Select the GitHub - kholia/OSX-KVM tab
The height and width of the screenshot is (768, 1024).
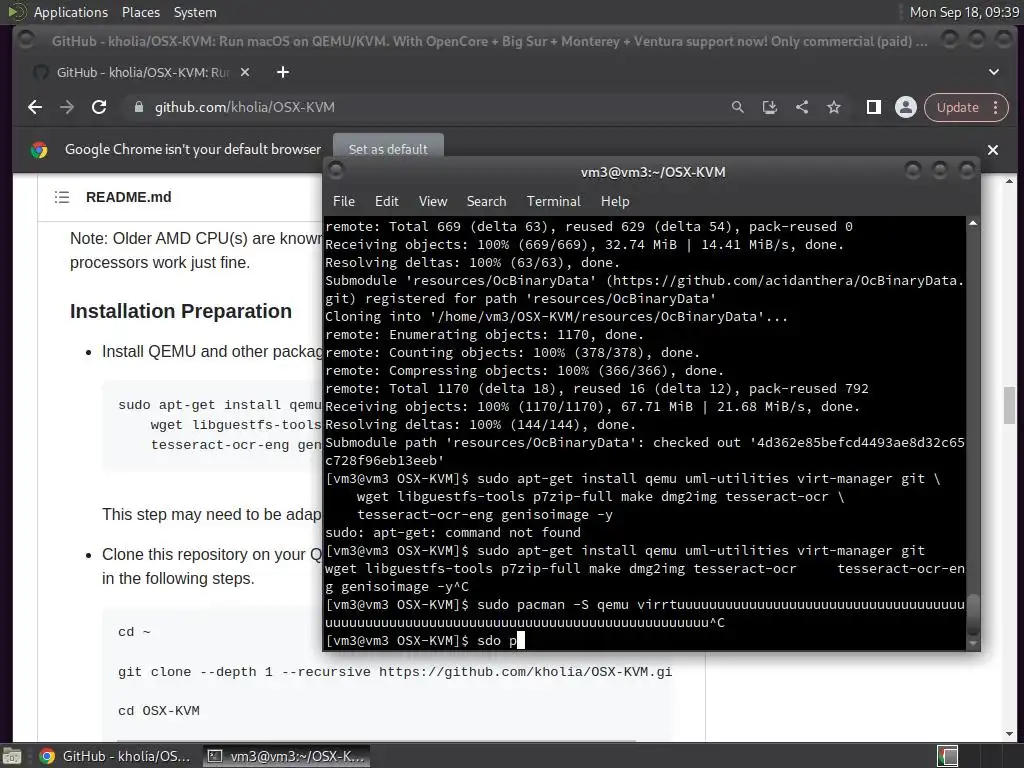coord(142,72)
